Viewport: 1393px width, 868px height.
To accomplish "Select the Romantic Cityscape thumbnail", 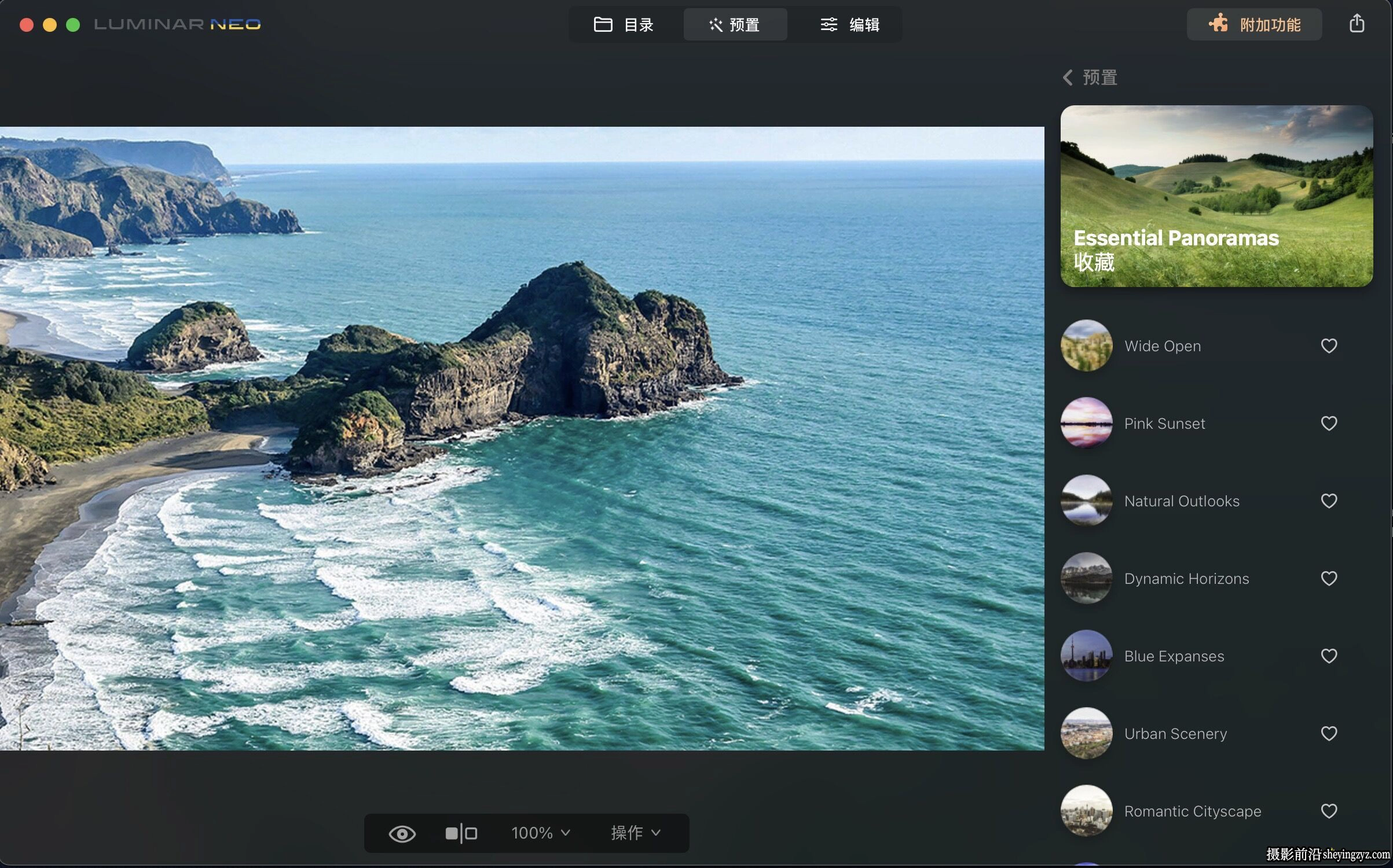I will tap(1086, 811).
